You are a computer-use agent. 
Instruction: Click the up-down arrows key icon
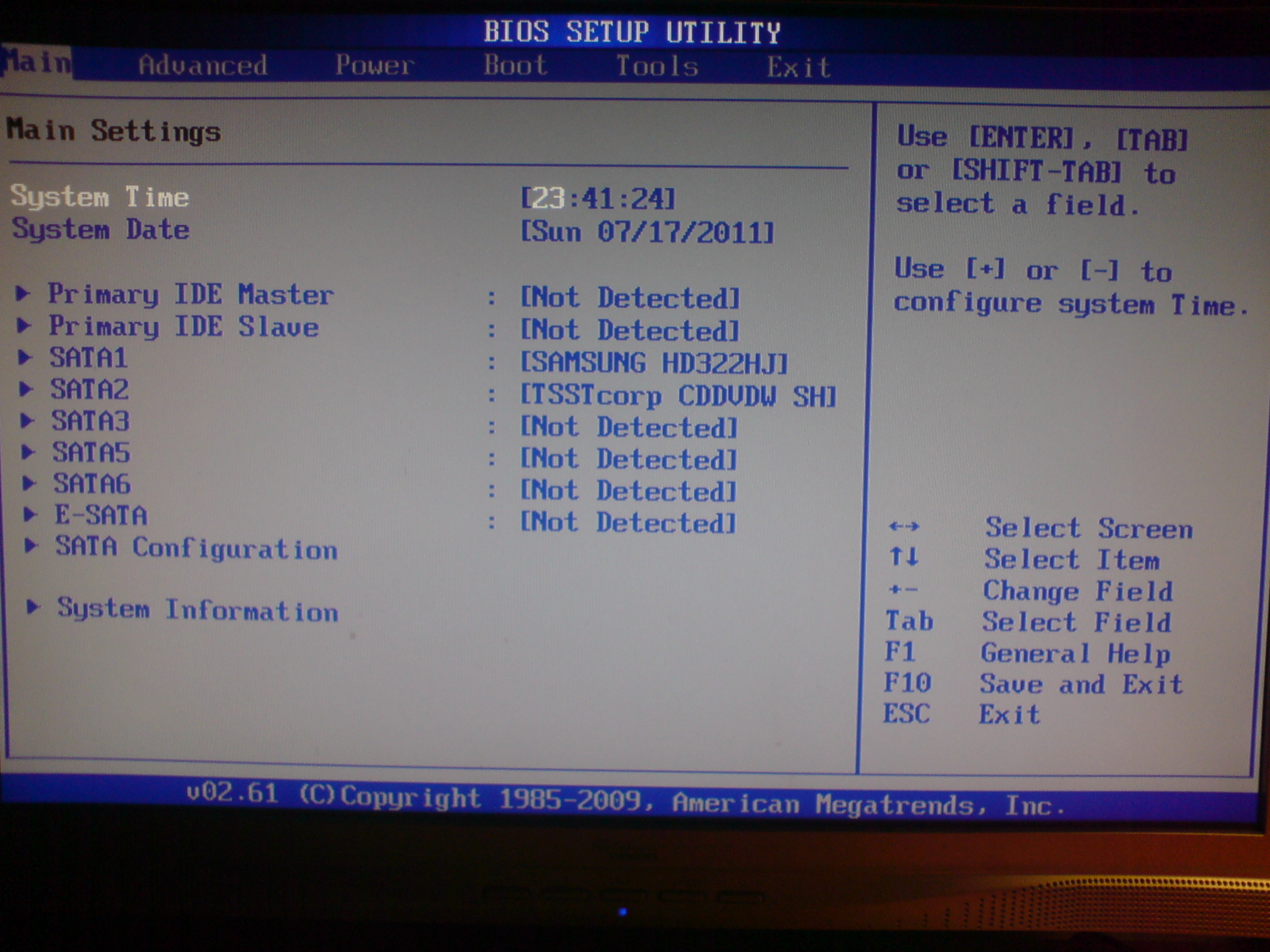[x=903, y=556]
